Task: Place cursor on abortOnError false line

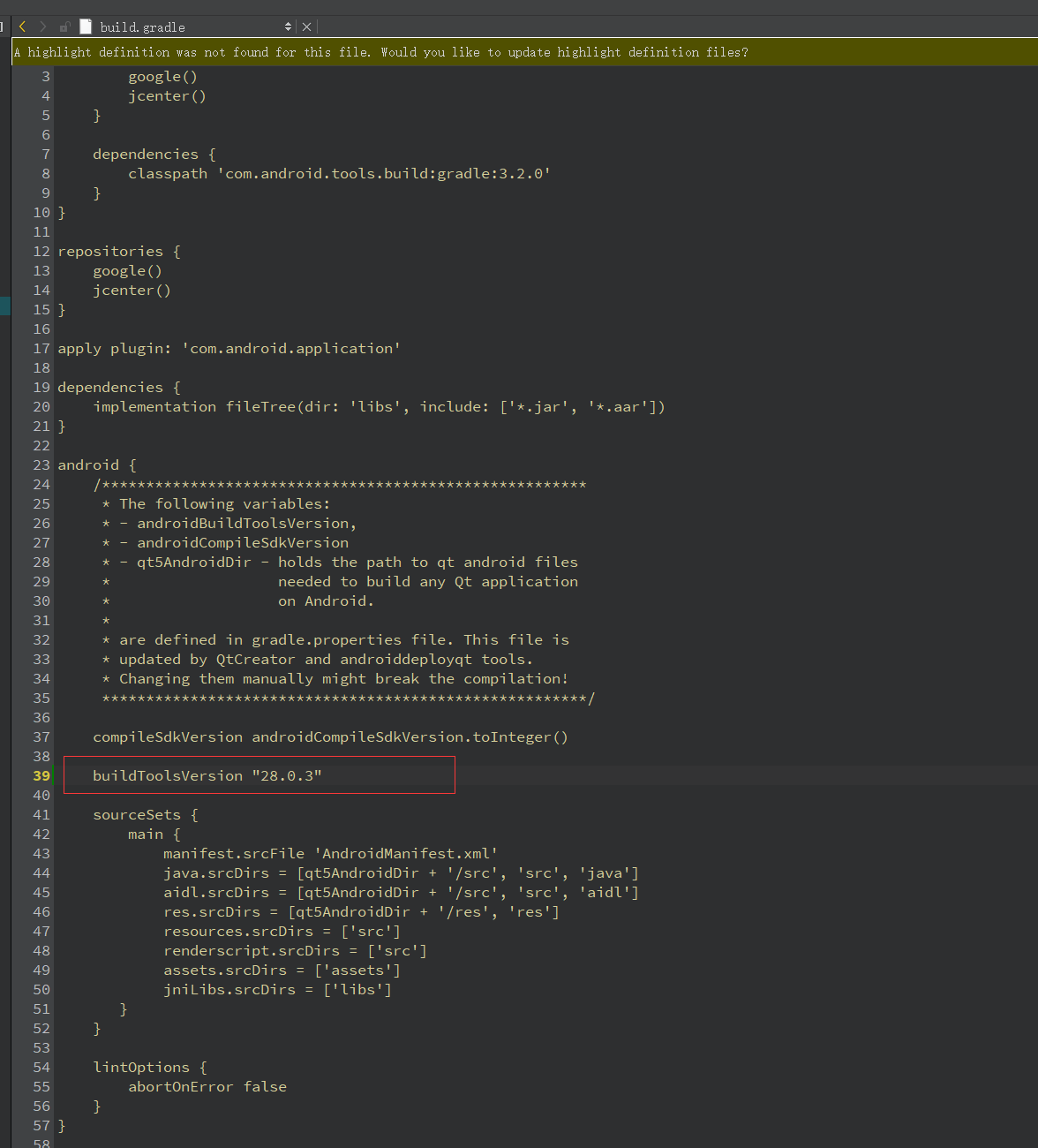Action: pyautogui.click(x=207, y=1086)
